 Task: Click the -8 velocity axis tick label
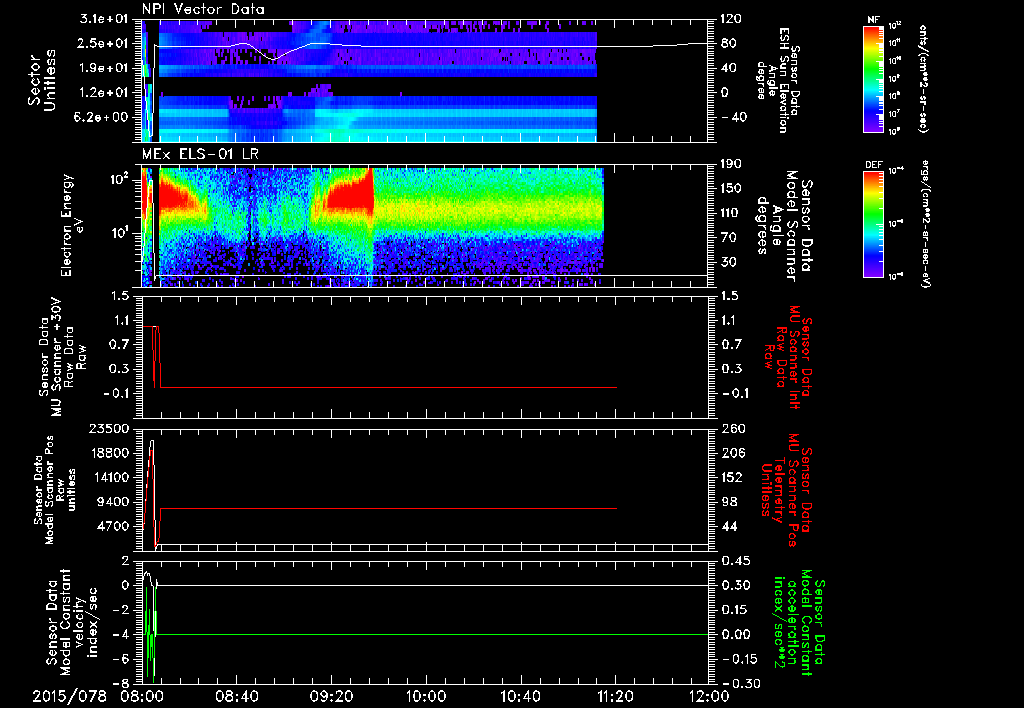[121, 684]
